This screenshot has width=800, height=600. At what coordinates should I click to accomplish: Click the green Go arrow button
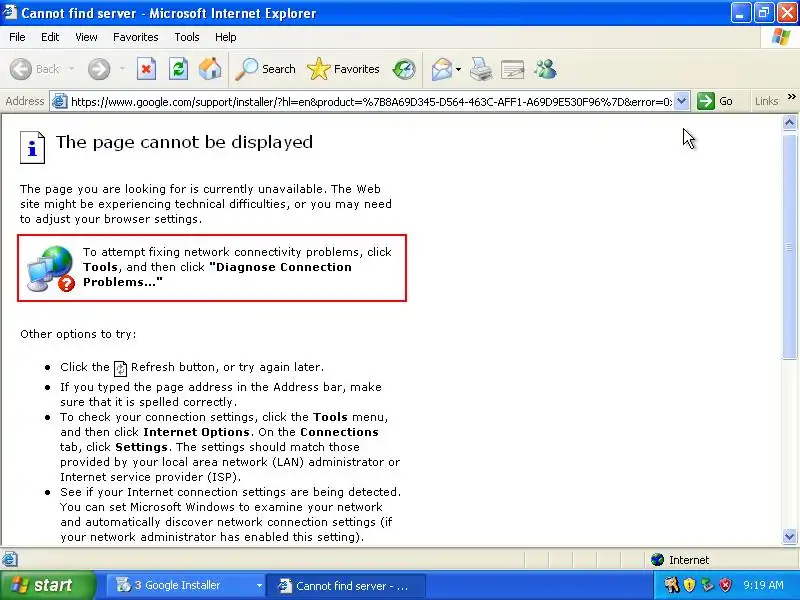coord(706,101)
